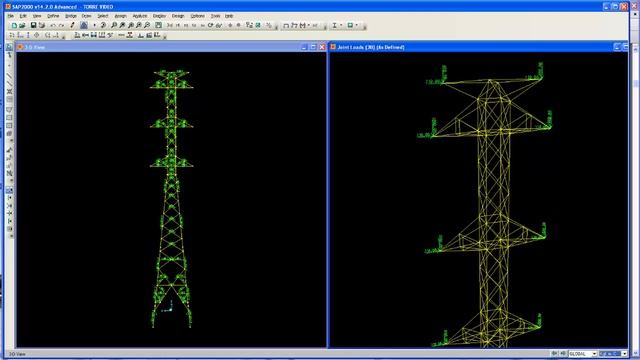The image size is (640, 360).
Task: Open the Edit menu
Action: (x=23, y=16)
